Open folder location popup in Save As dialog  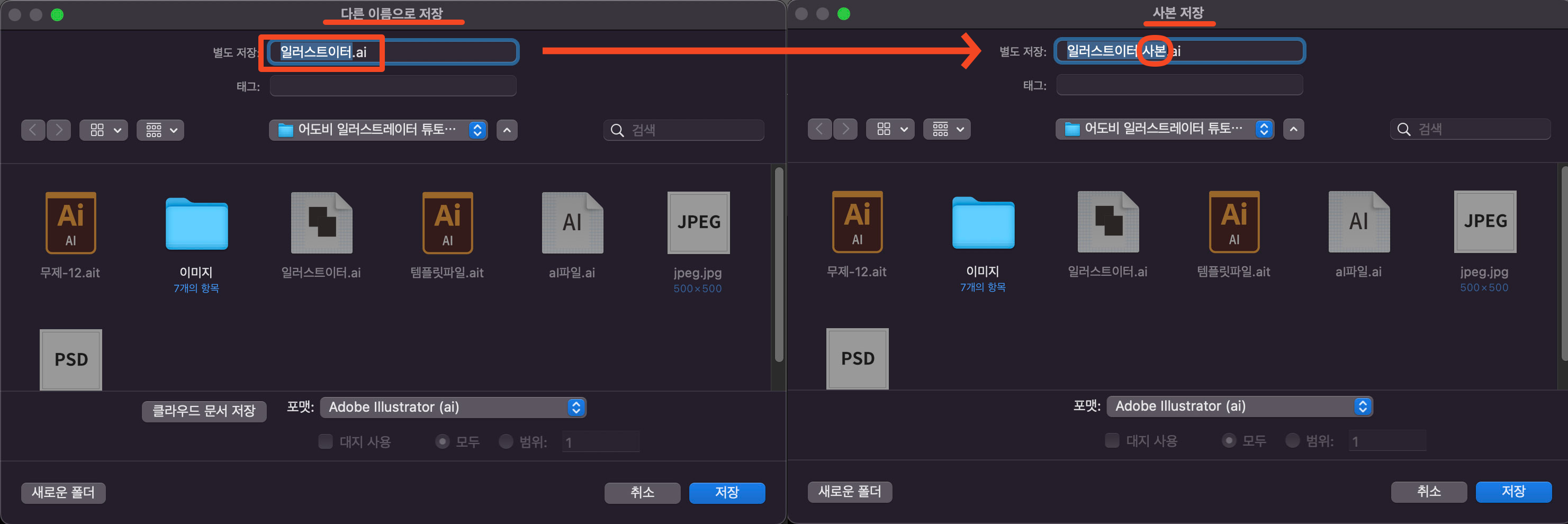point(379,130)
